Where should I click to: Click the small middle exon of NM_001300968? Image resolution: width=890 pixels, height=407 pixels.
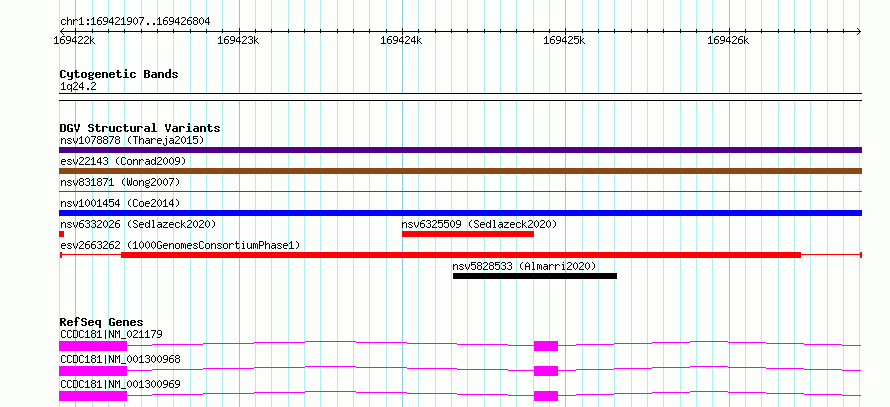point(546,371)
